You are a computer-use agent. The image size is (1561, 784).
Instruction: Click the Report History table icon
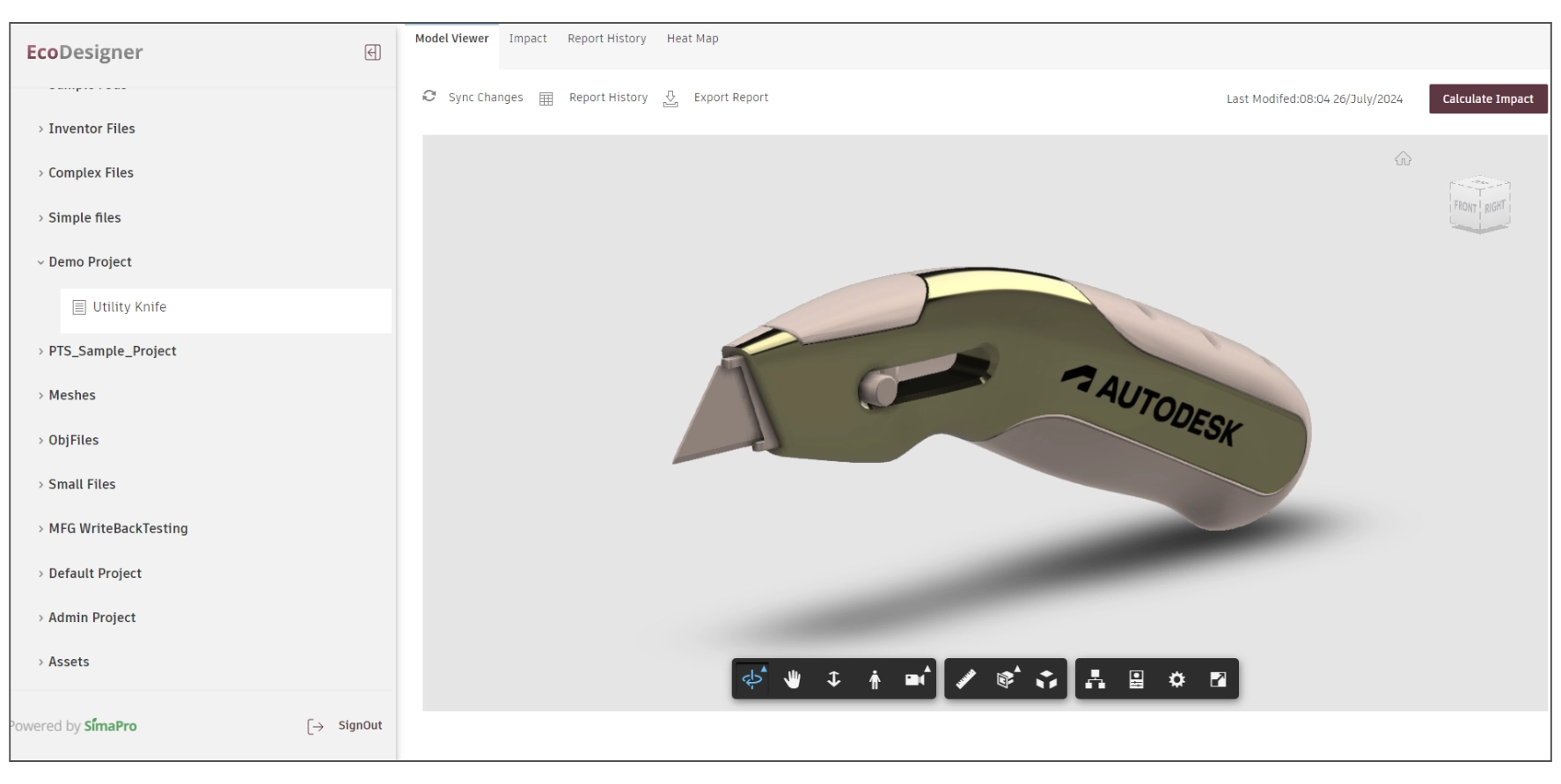pos(546,99)
